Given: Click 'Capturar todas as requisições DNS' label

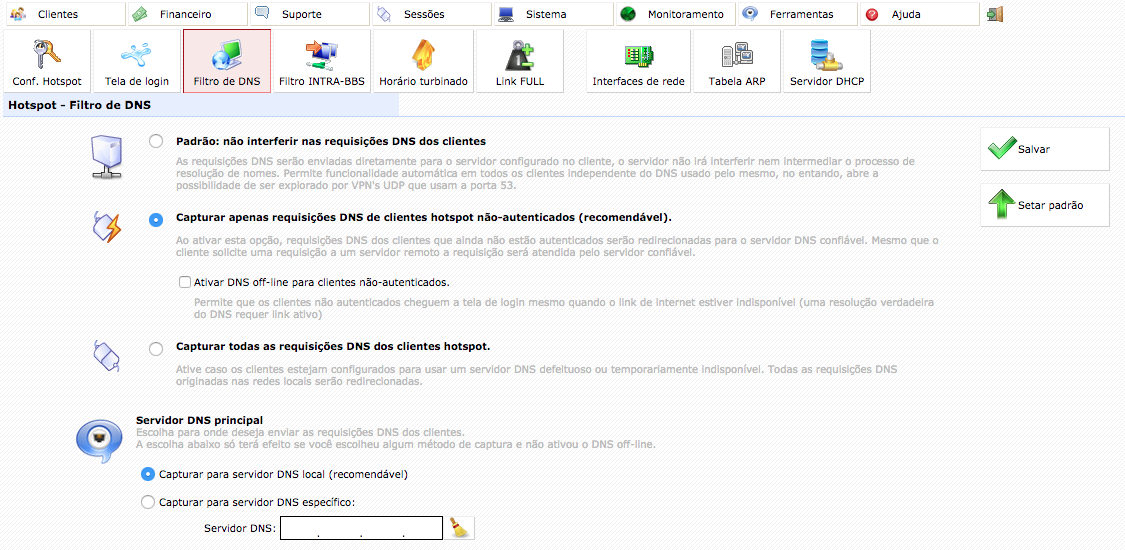Looking at the screenshot, I should tap(333, 346).
